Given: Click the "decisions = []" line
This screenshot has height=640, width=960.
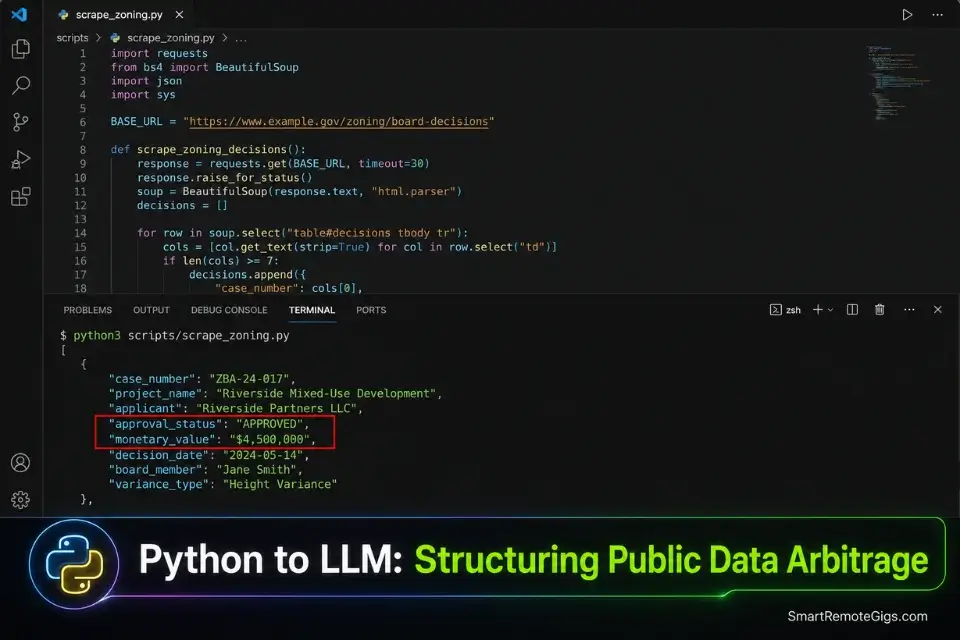Looking at the screenshot, I should (x=182, y=205).
